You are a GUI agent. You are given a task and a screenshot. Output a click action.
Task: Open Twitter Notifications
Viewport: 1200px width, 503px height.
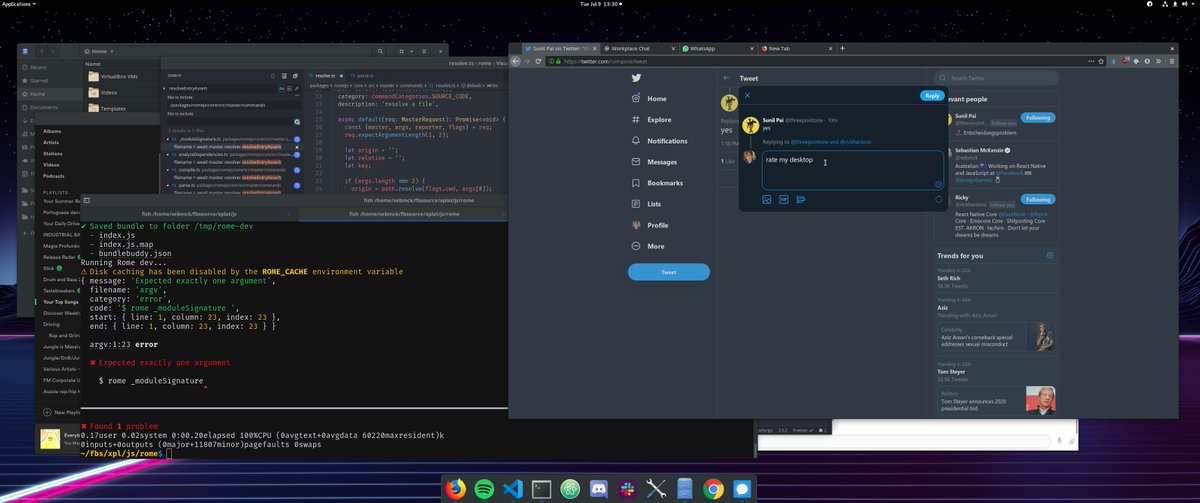tap(660, 141)
